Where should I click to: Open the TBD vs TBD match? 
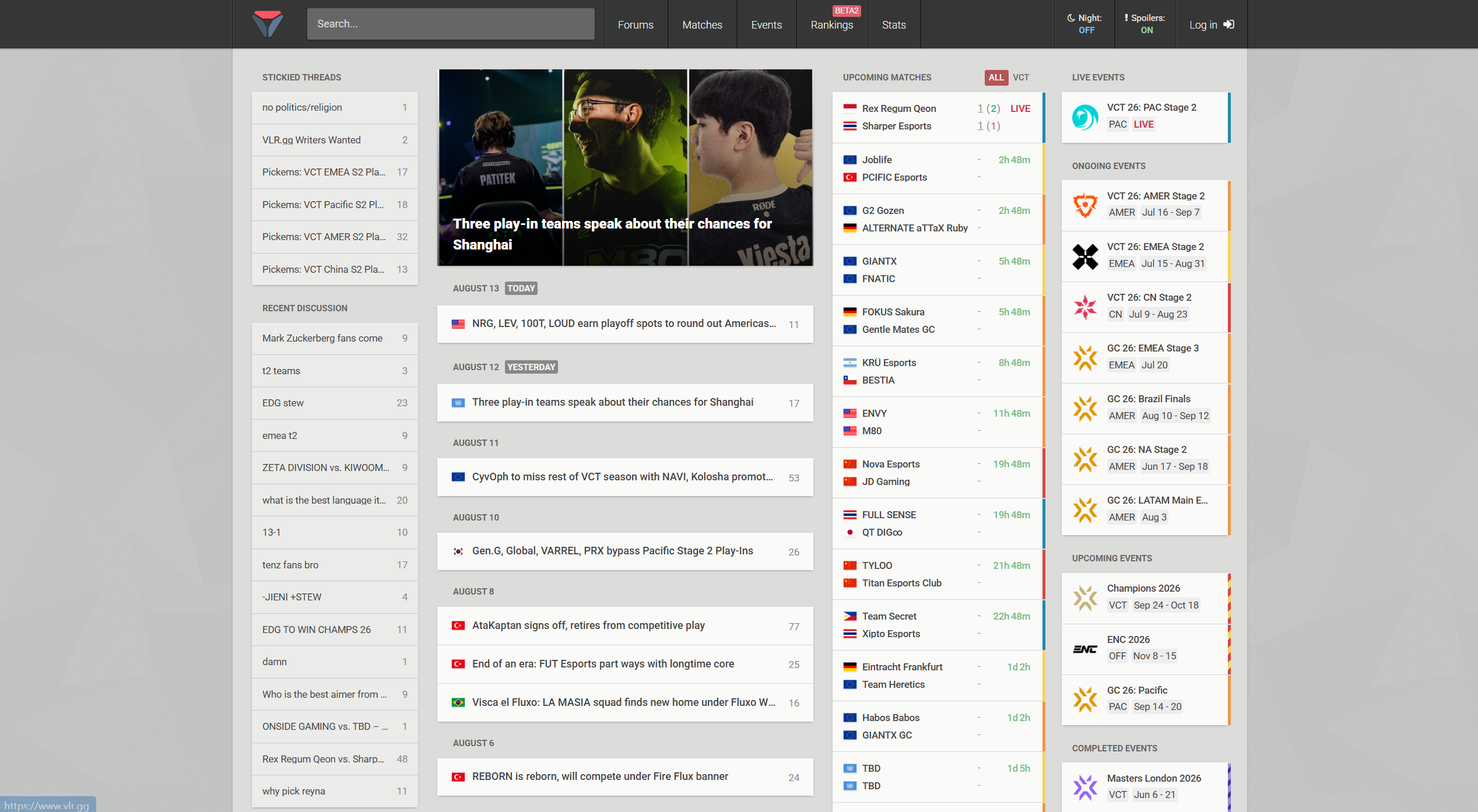[938, 777]
